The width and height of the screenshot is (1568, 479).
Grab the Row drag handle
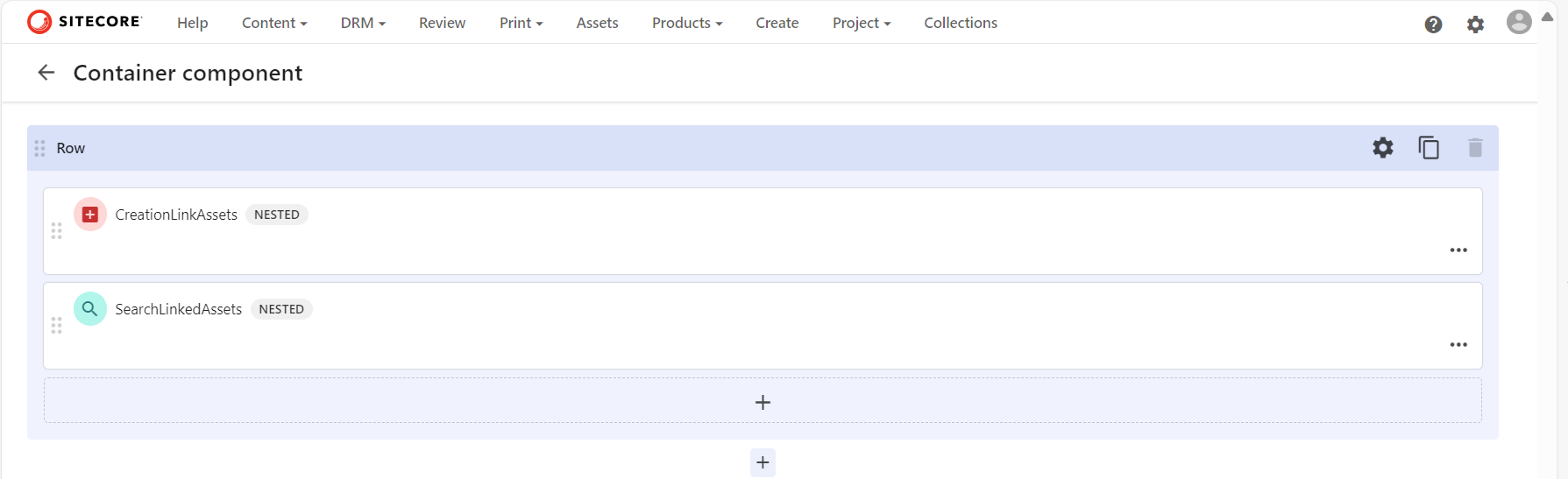click(x=39, y=148)
